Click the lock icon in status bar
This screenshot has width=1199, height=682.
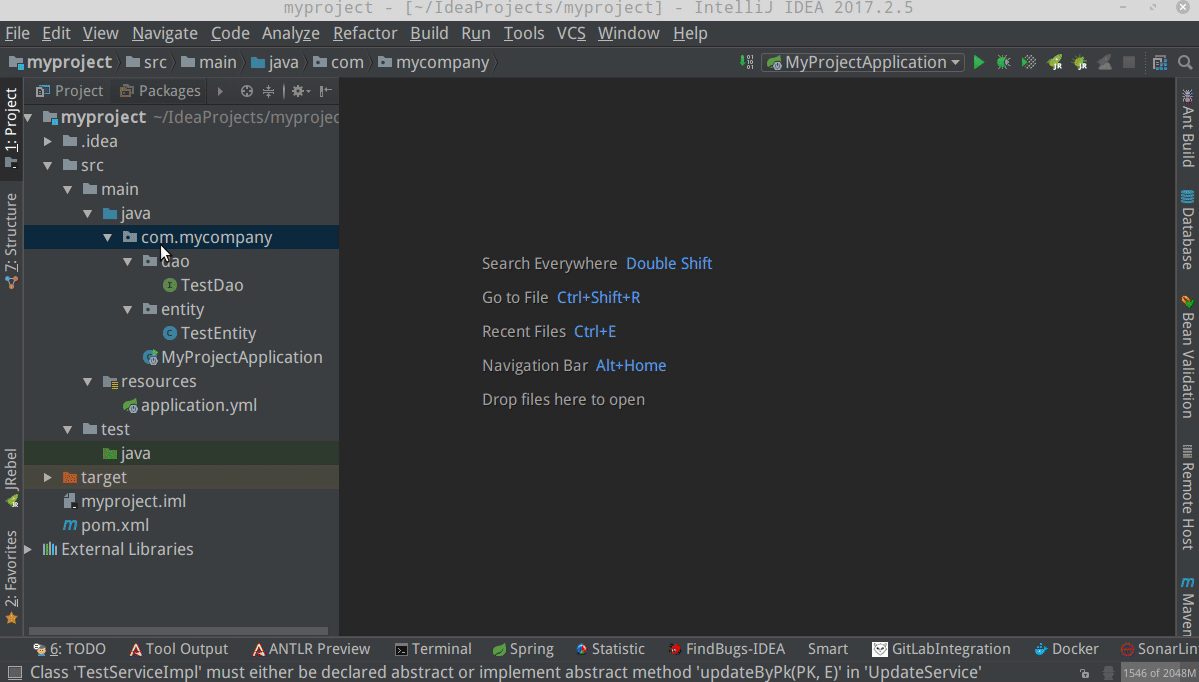coord(1084,673)
